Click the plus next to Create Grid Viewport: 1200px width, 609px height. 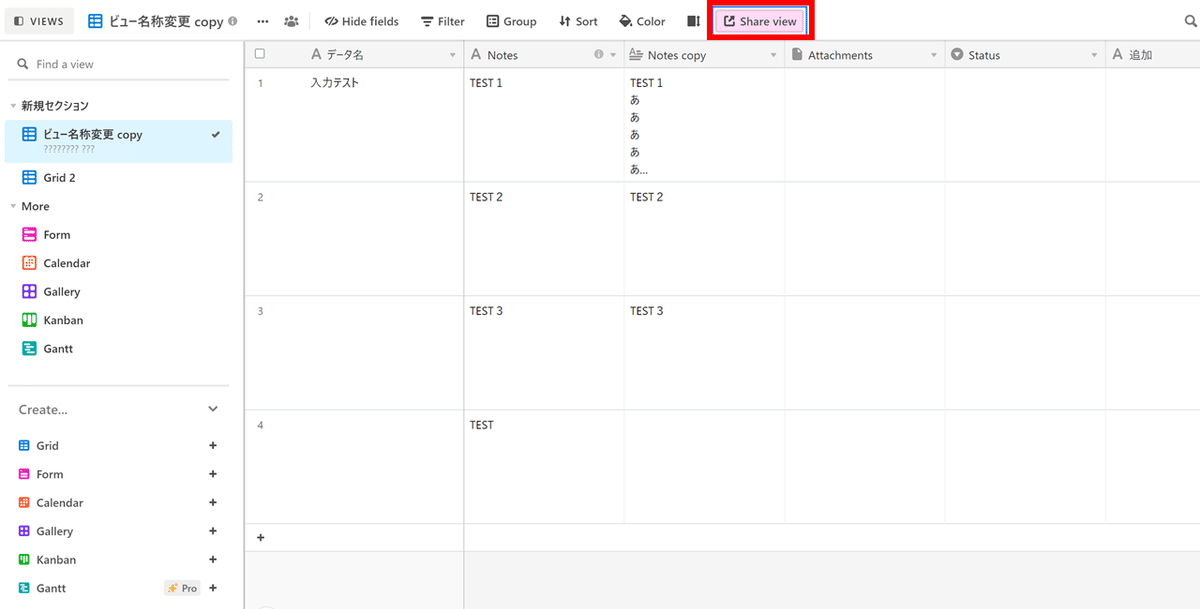(x=212, y=446)
